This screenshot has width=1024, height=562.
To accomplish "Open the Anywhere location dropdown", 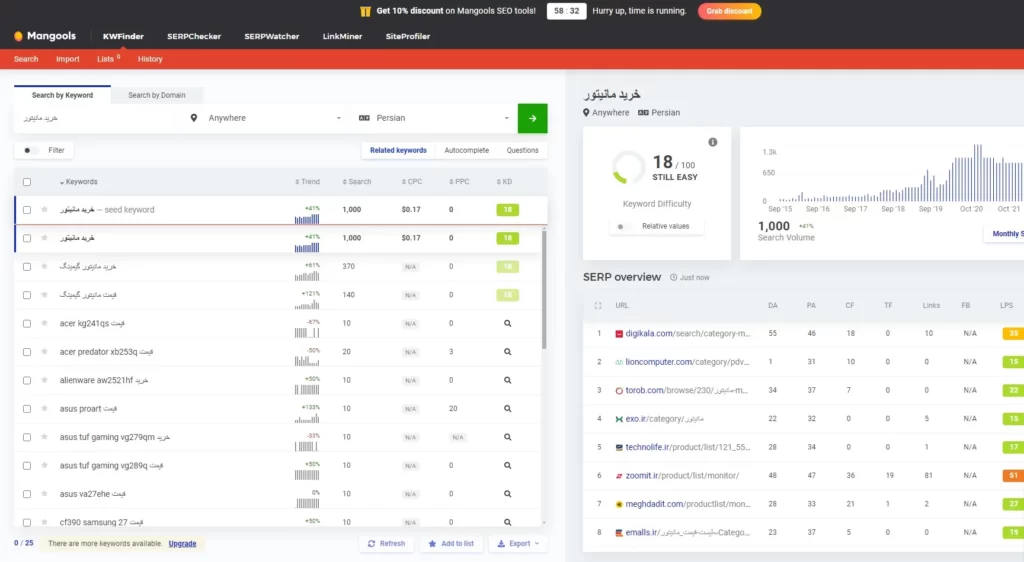I will click(266, 118).
